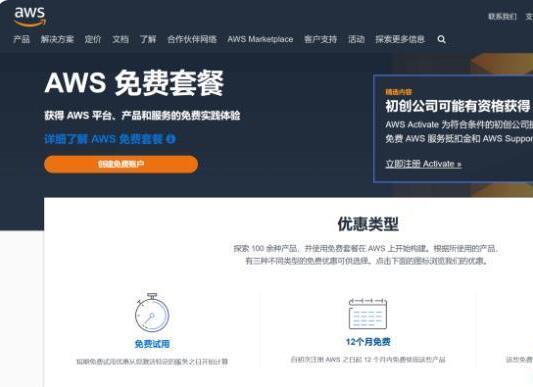The image size is (533, 387).
Task: Click the stopwatch icon above 免费试用
Action: coord(152,313)
